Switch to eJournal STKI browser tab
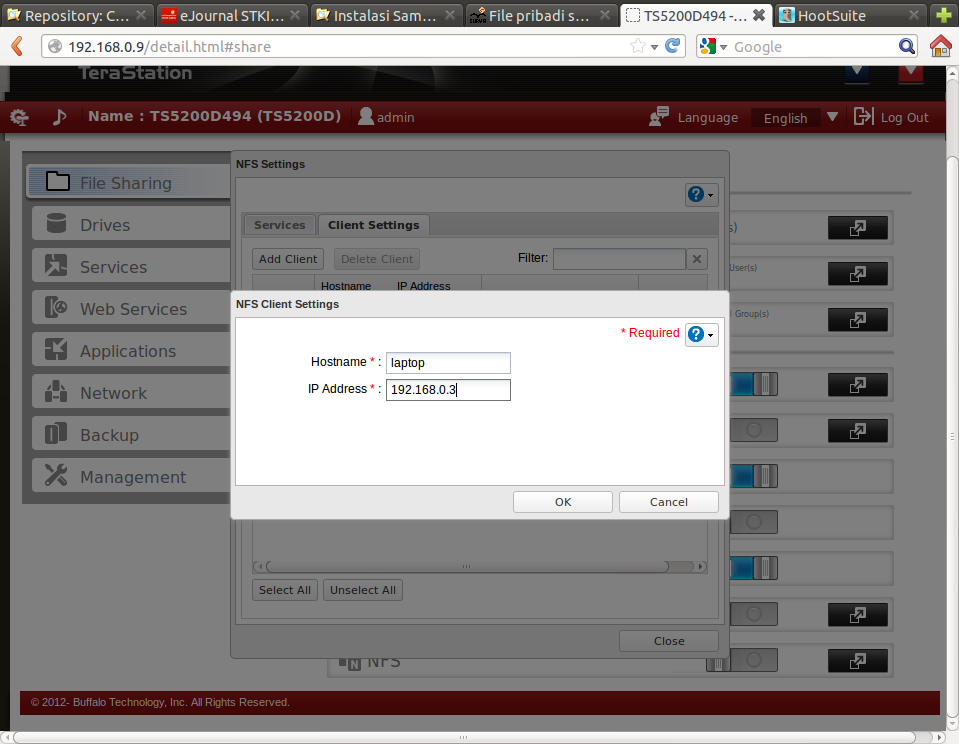Image resolution: width=959 pixels, height=744 pixels. pyautogui.click(x=231, y=15)
